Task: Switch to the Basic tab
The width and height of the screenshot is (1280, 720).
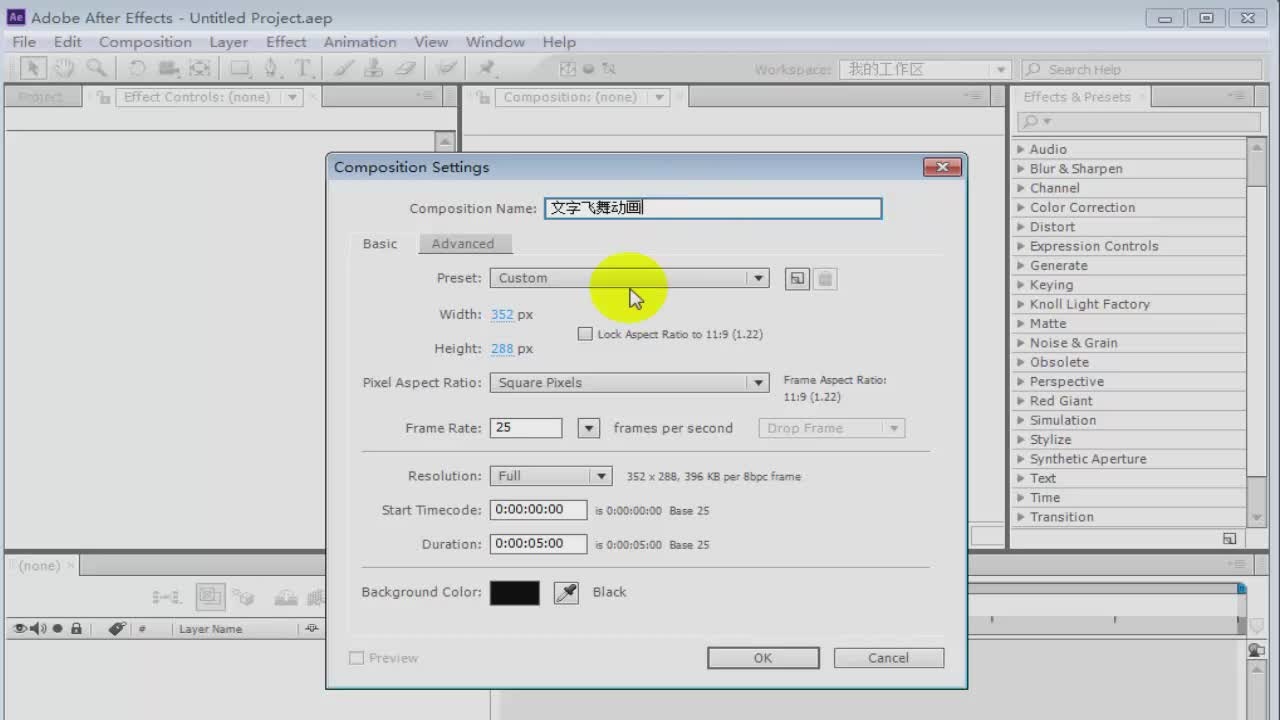Action: 380,244
